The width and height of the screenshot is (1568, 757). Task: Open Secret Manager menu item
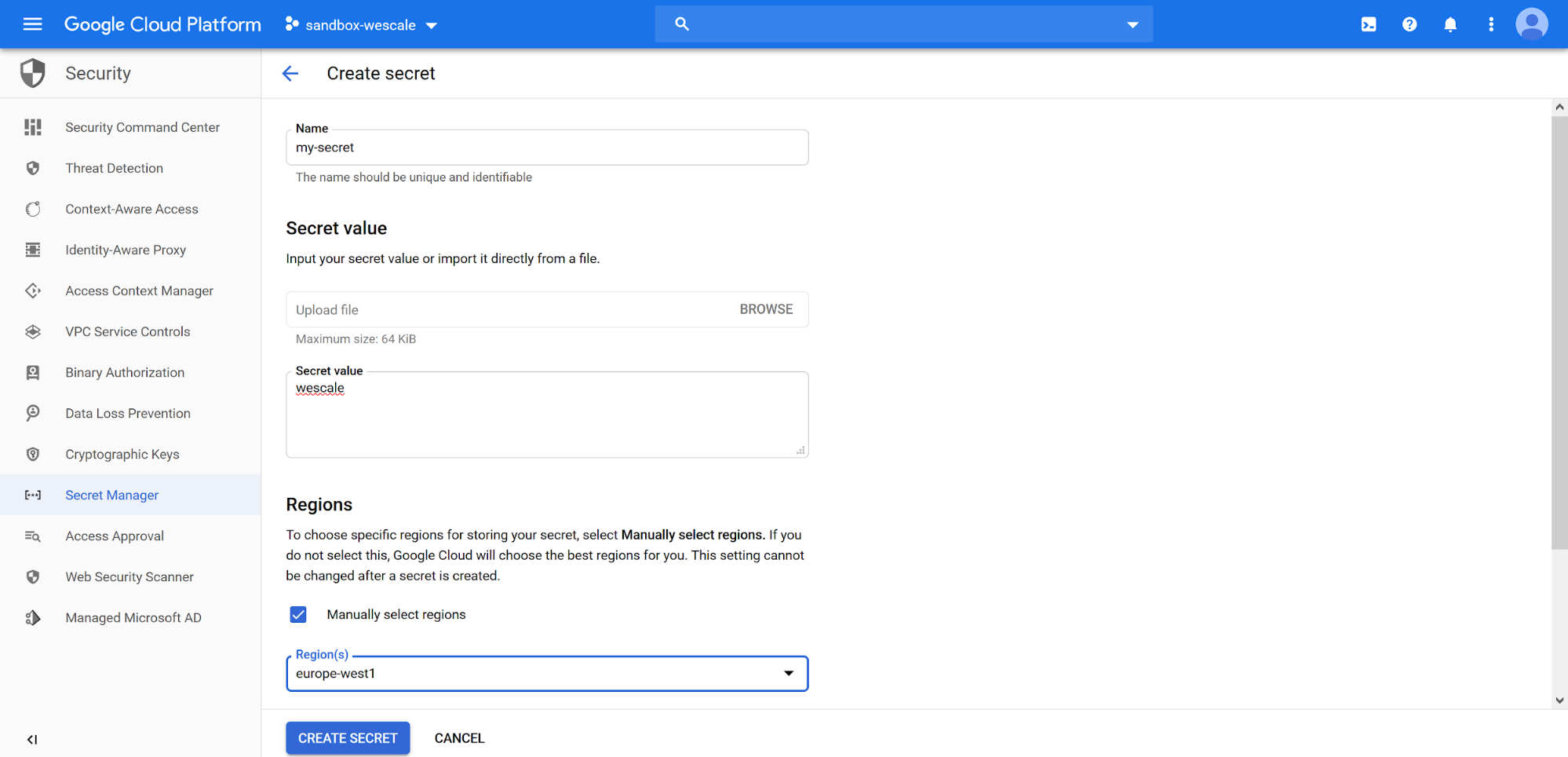tap(130, 495)
